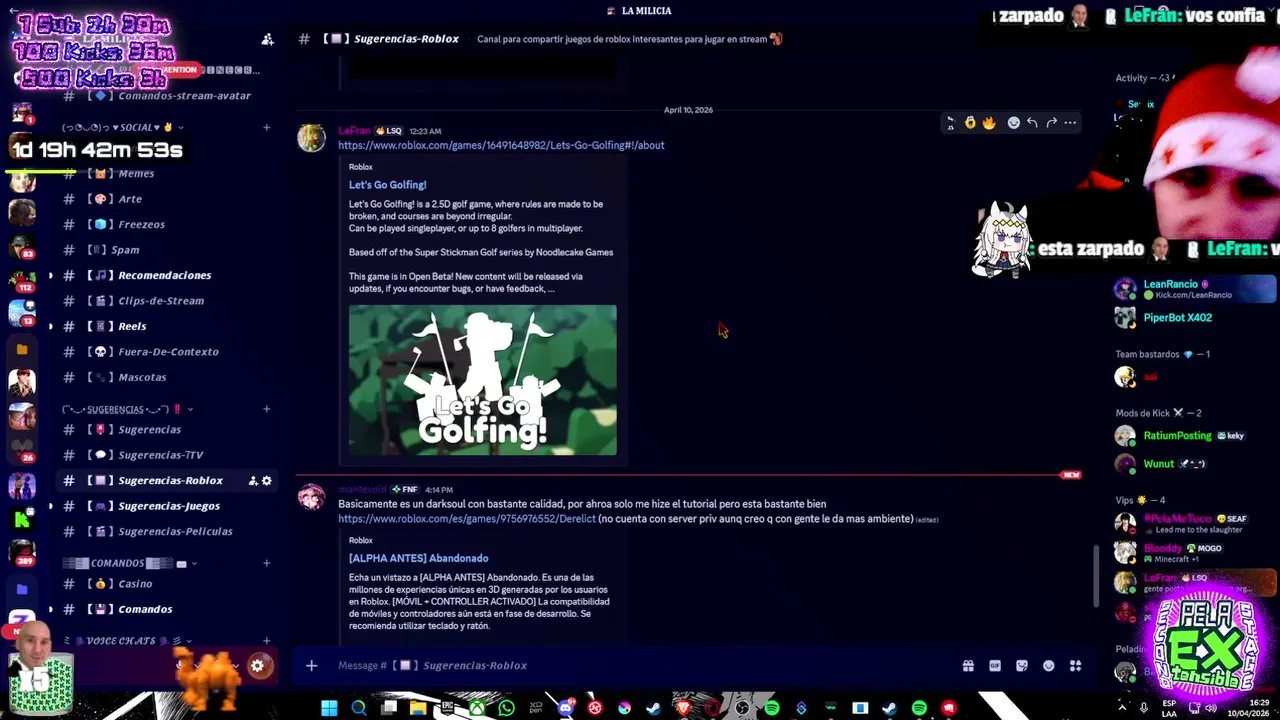Open Edit Channel gear for Sugerencias-Roblox
The height and width of the screenshot is (720, 1280).
tap(267, 481)
